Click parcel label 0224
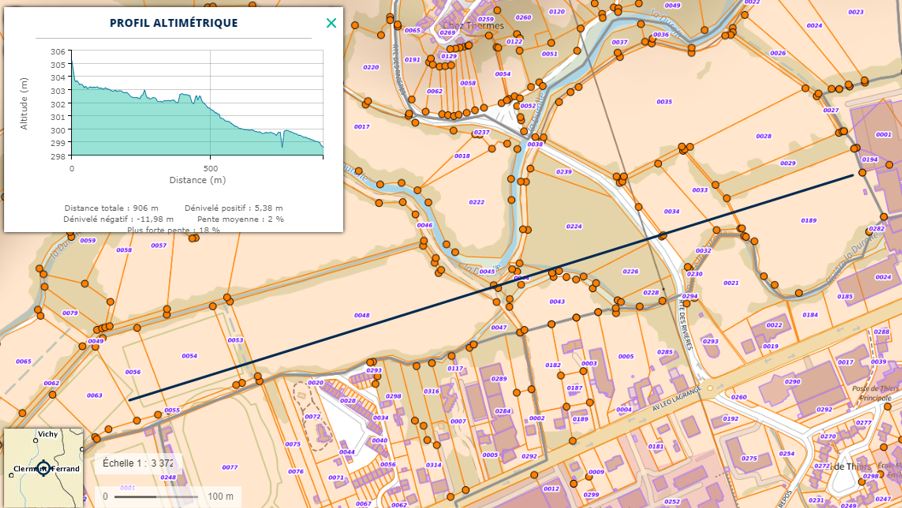902x508 pixels. (x=573, y=226)
